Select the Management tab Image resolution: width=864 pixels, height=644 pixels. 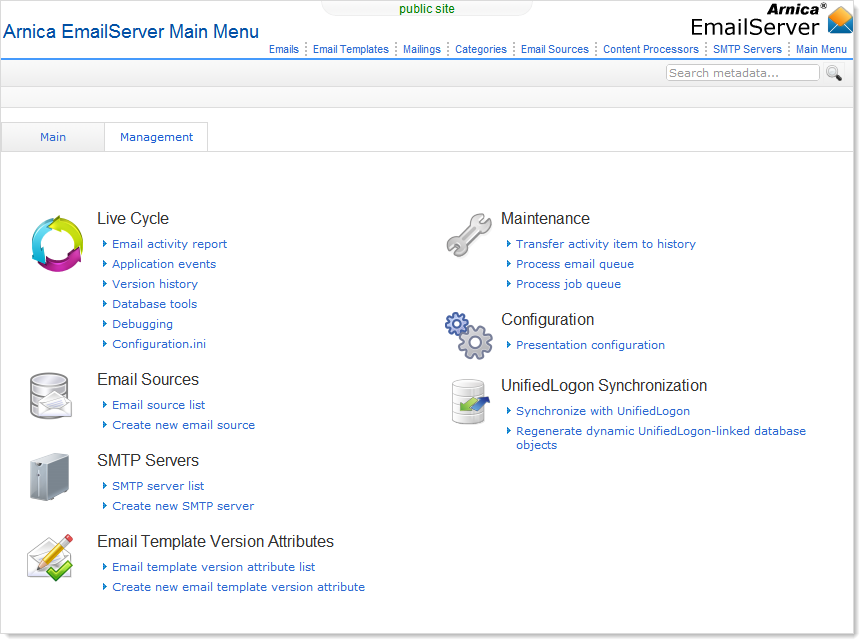[x=156, y=137]
